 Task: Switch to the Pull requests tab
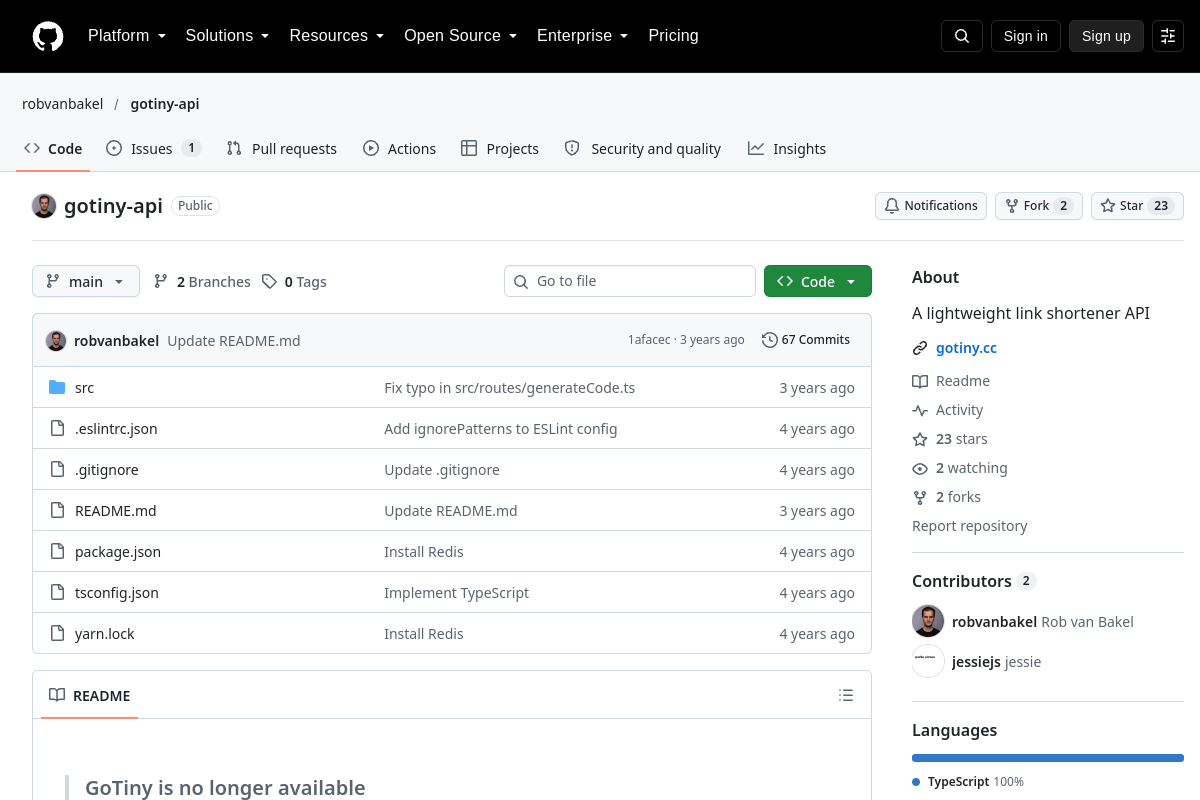tap(281, 149)
